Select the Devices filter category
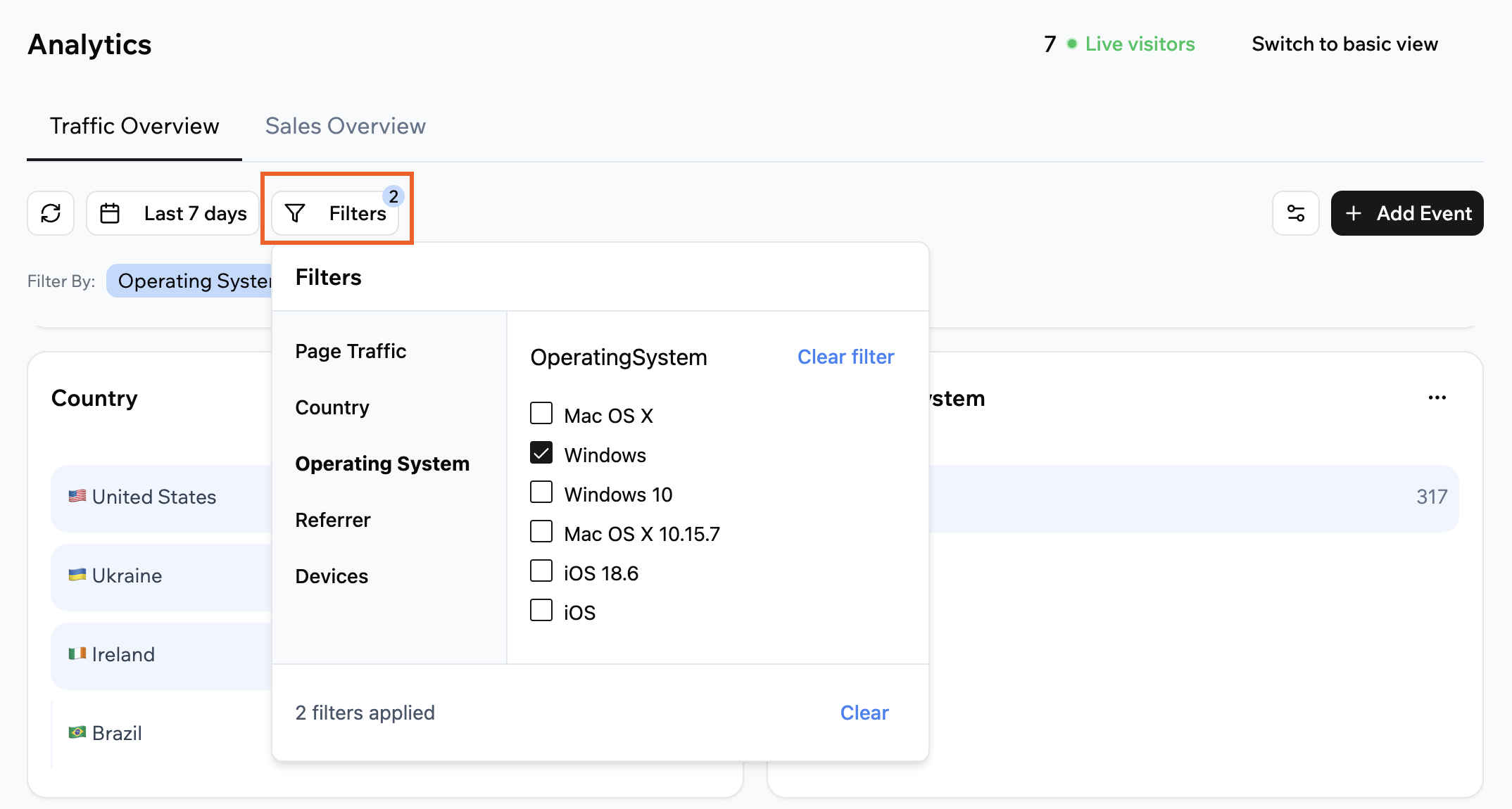Image resolution: width=1512 pixels, height=809 pixels. click(332, 576)
